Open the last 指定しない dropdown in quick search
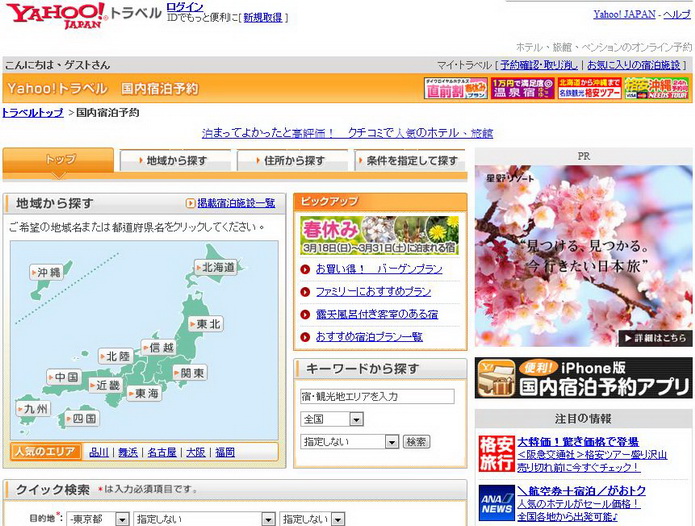The image size is (695, 526). tap(312, 519)
